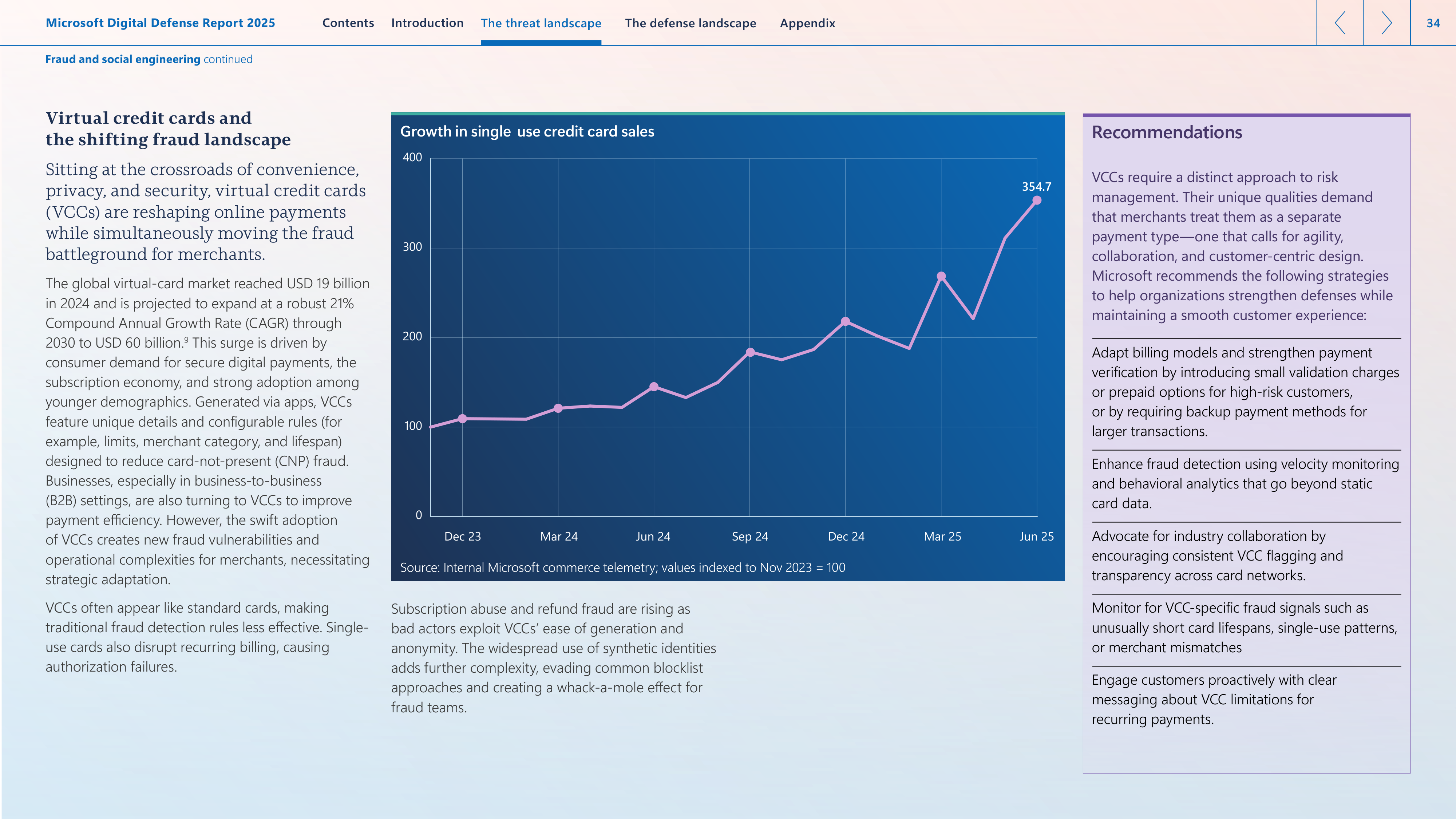The width and height of the screenshot is (1456, 819).
Task: Click the VCCs require a distinct approach paragraph
Action: (1242, 246)
